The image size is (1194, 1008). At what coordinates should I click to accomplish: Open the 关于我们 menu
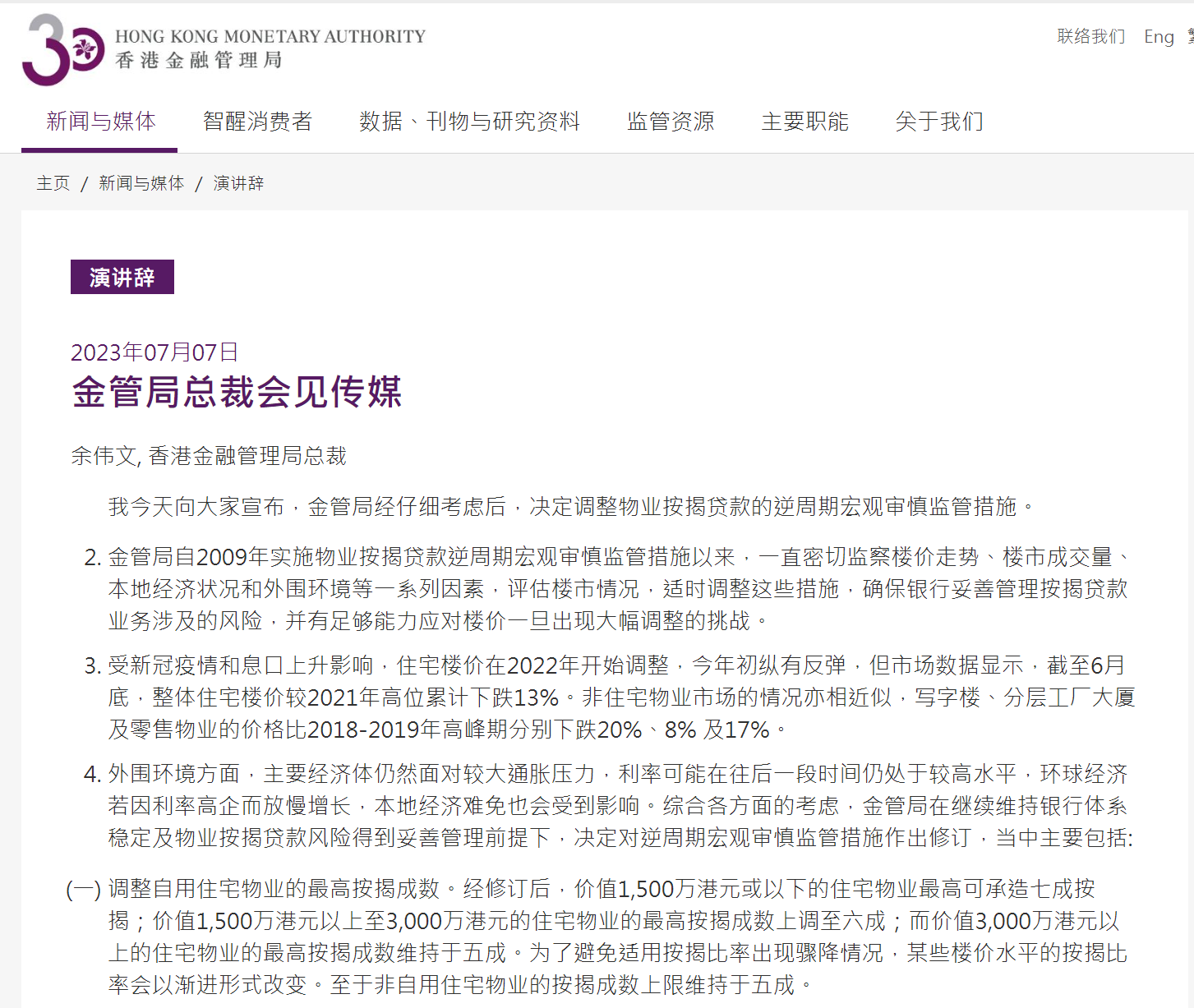point(939,122)
